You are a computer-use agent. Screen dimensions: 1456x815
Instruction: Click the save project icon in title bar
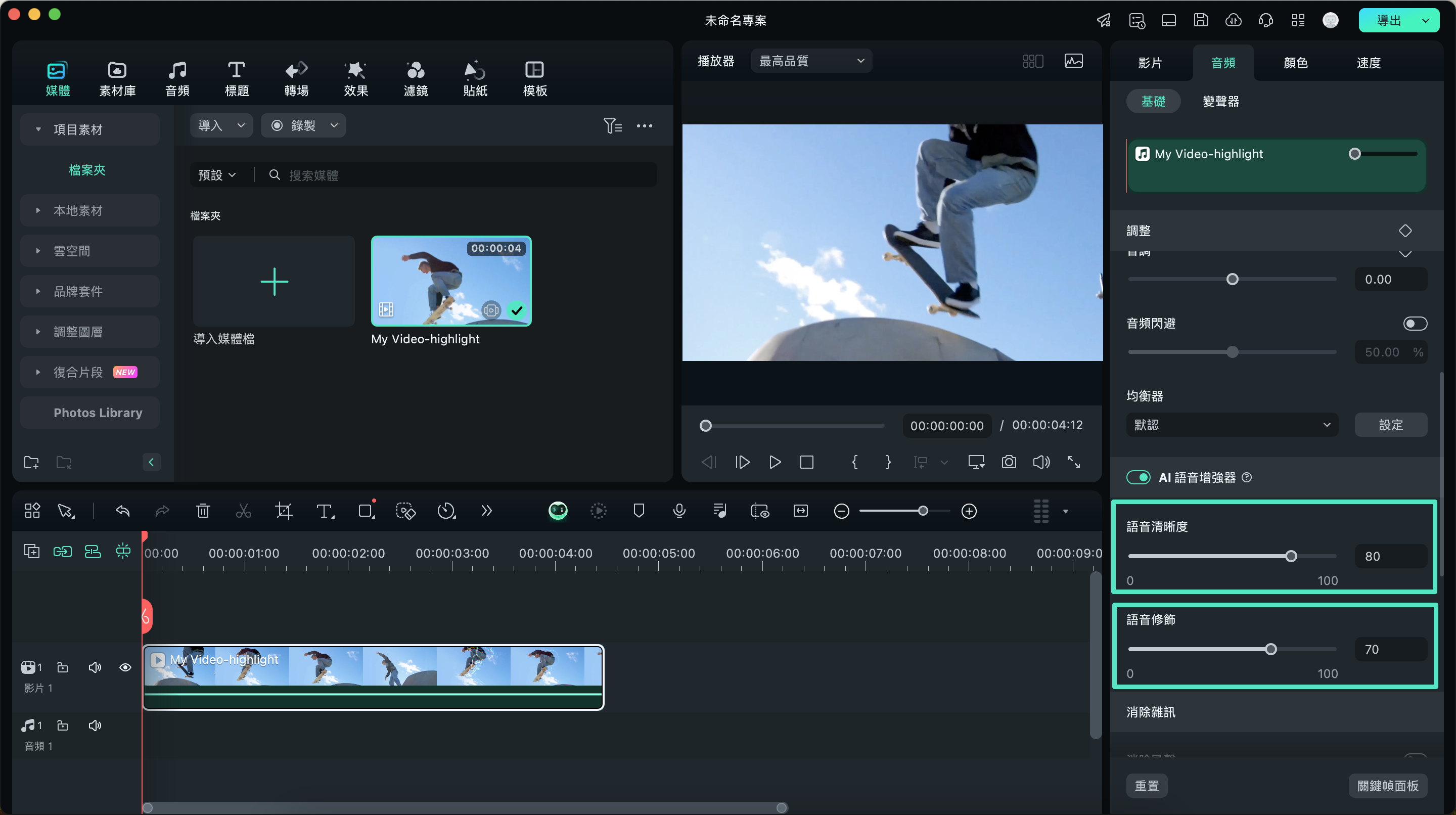pyautogui.click(x=1201, y=20)
